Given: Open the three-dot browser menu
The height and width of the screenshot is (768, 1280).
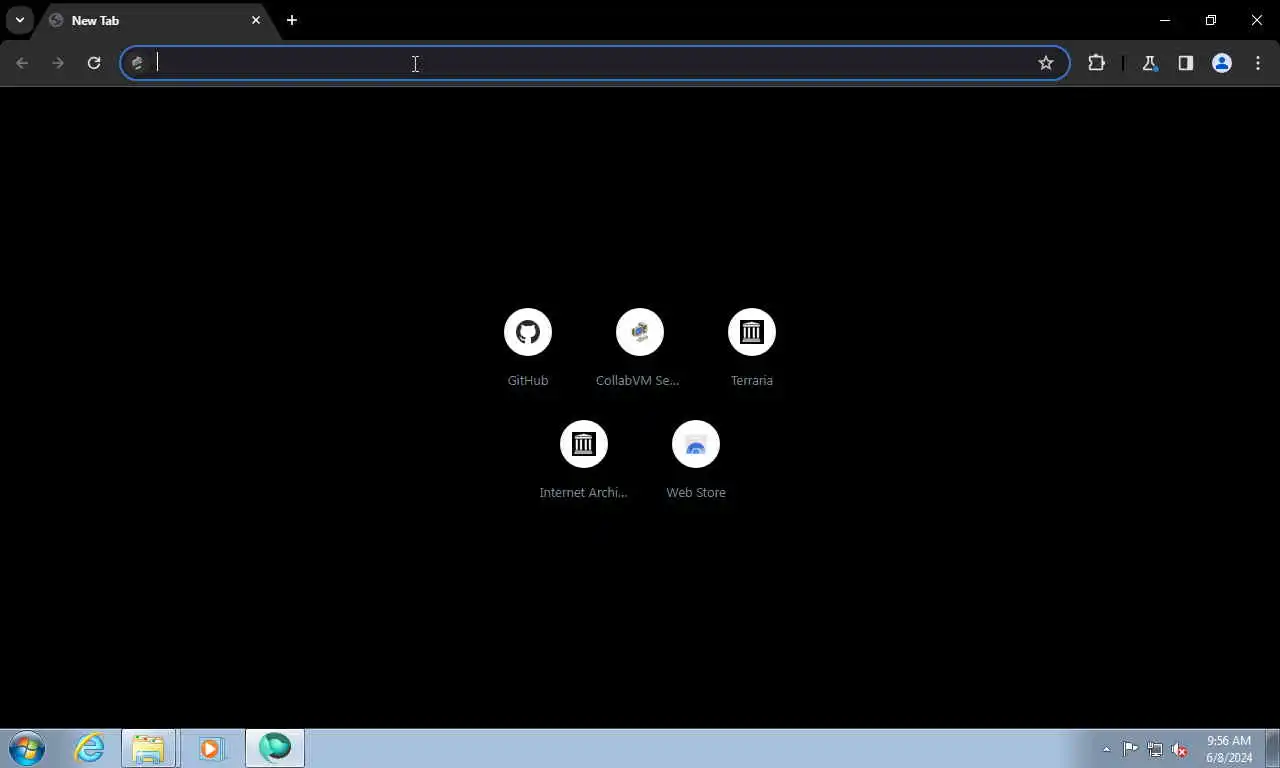Looking at the screenshot, I should coord(1258,63).
